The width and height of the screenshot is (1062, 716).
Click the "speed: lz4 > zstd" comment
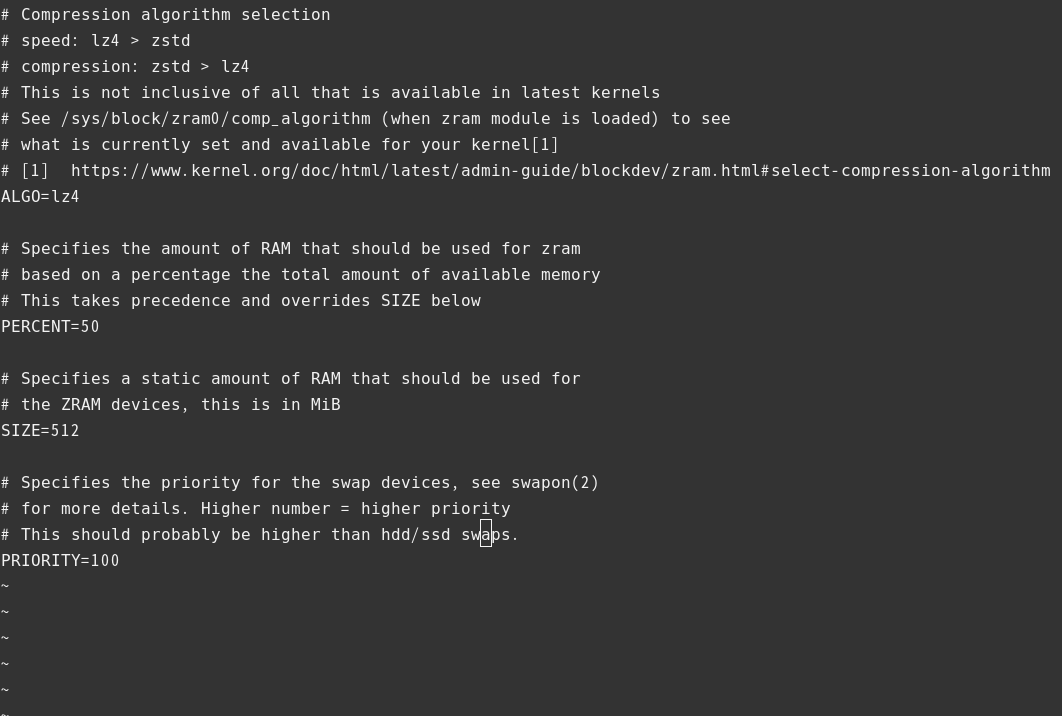(105, 41)
